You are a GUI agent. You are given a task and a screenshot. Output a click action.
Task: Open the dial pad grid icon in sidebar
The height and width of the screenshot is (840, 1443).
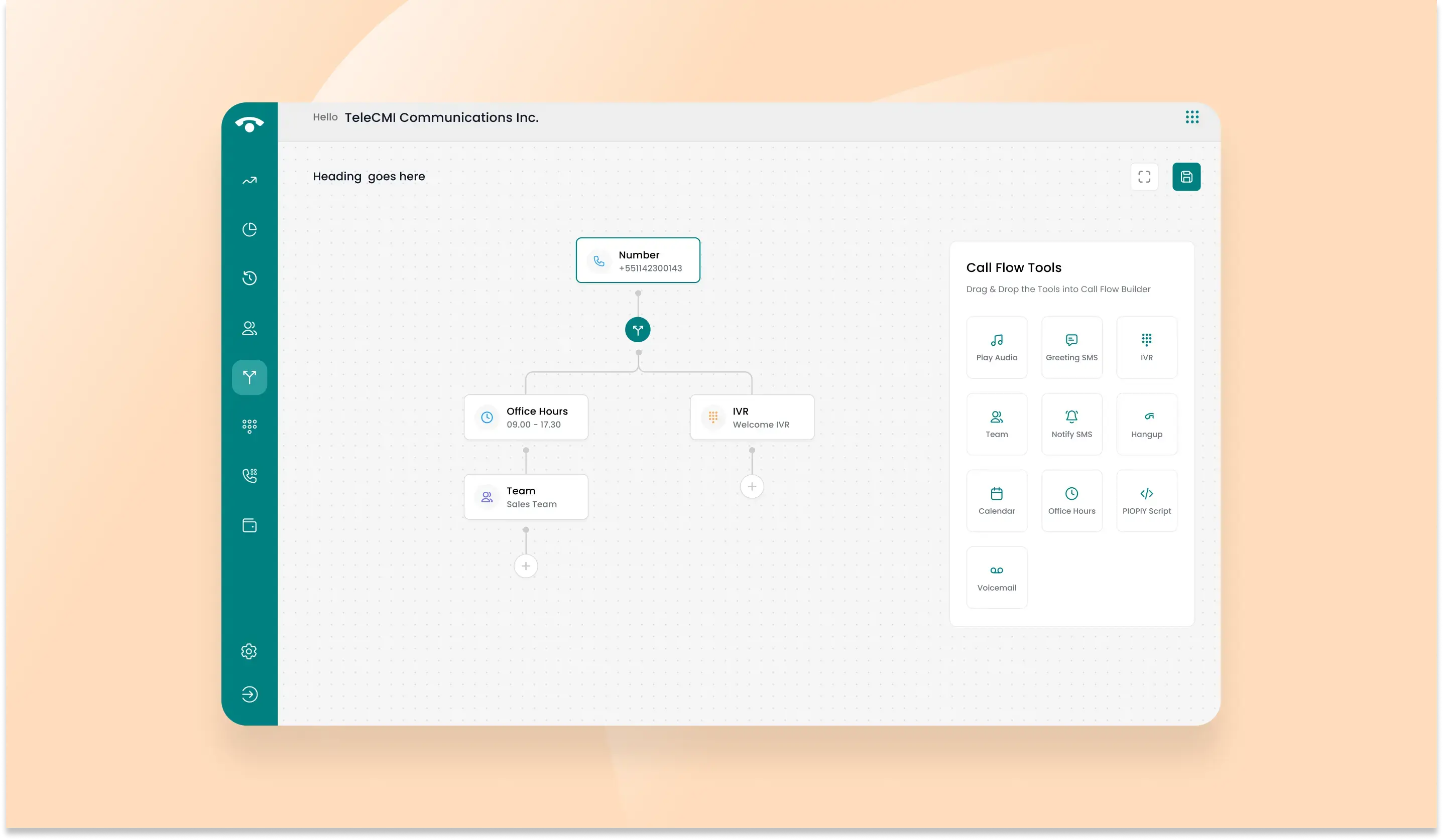pos(249,427)
